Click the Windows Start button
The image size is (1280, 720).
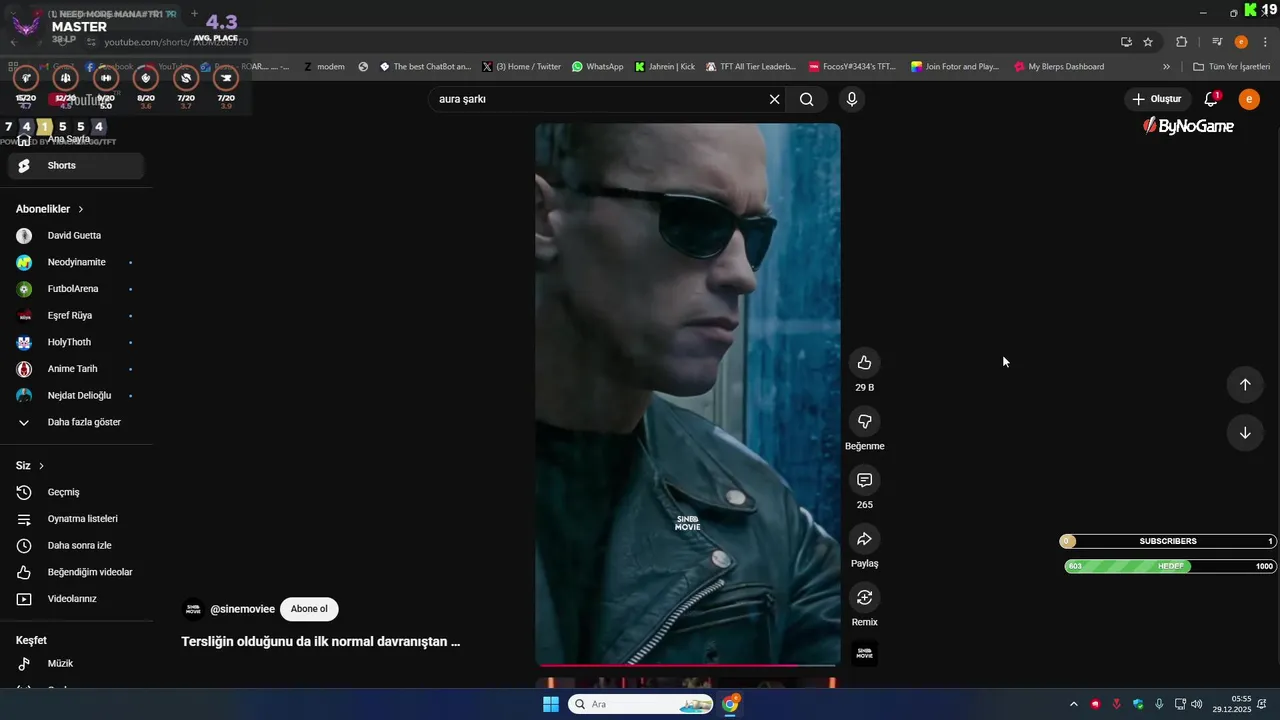pyautogui.click(x=551, y=704)
